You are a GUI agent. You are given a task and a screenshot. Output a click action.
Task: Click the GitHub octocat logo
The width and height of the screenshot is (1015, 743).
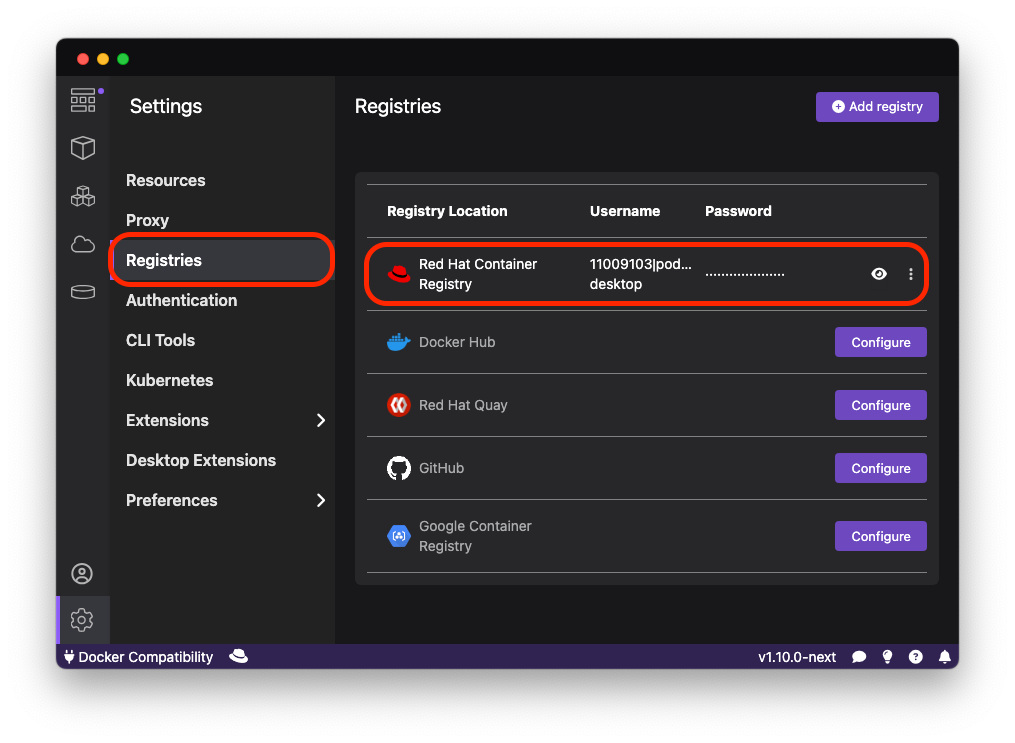(399, 468)
